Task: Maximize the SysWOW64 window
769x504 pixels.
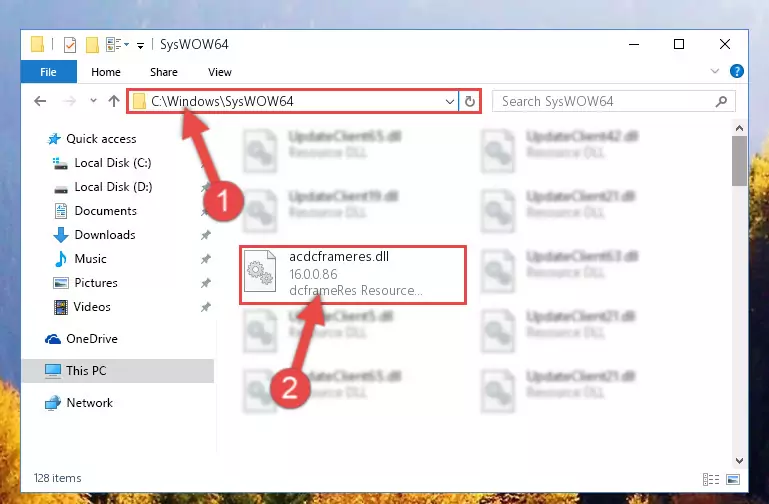Action: click(679, 44)
